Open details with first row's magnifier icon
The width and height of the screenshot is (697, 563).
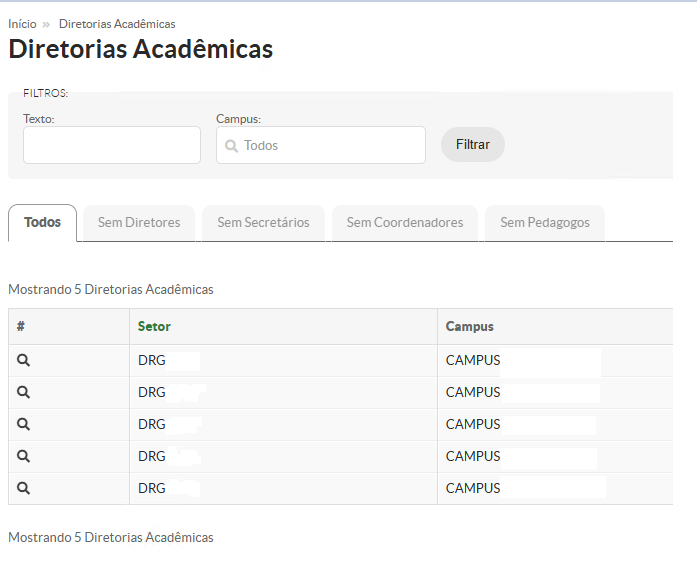pos(24,360)
